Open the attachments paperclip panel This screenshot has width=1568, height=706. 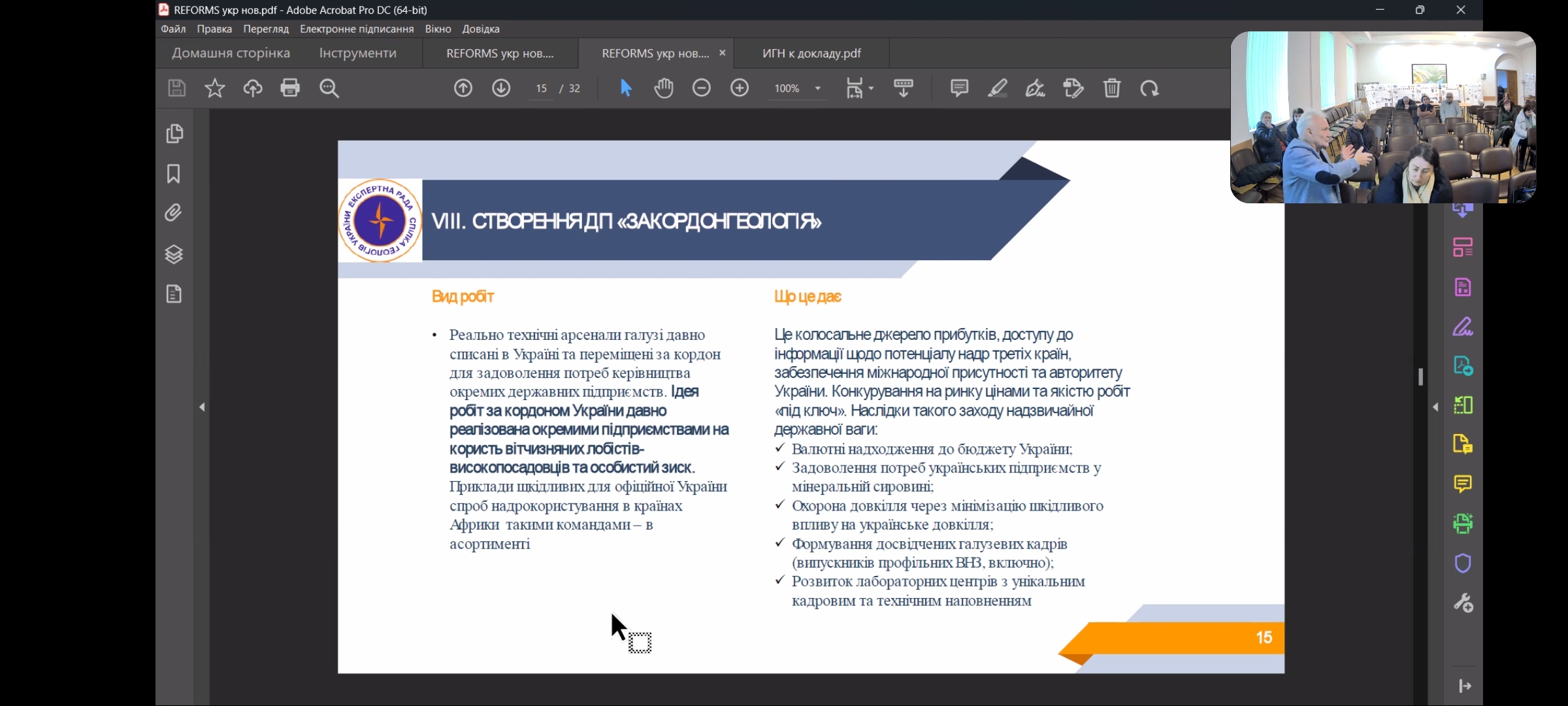[x=174, y=213]
